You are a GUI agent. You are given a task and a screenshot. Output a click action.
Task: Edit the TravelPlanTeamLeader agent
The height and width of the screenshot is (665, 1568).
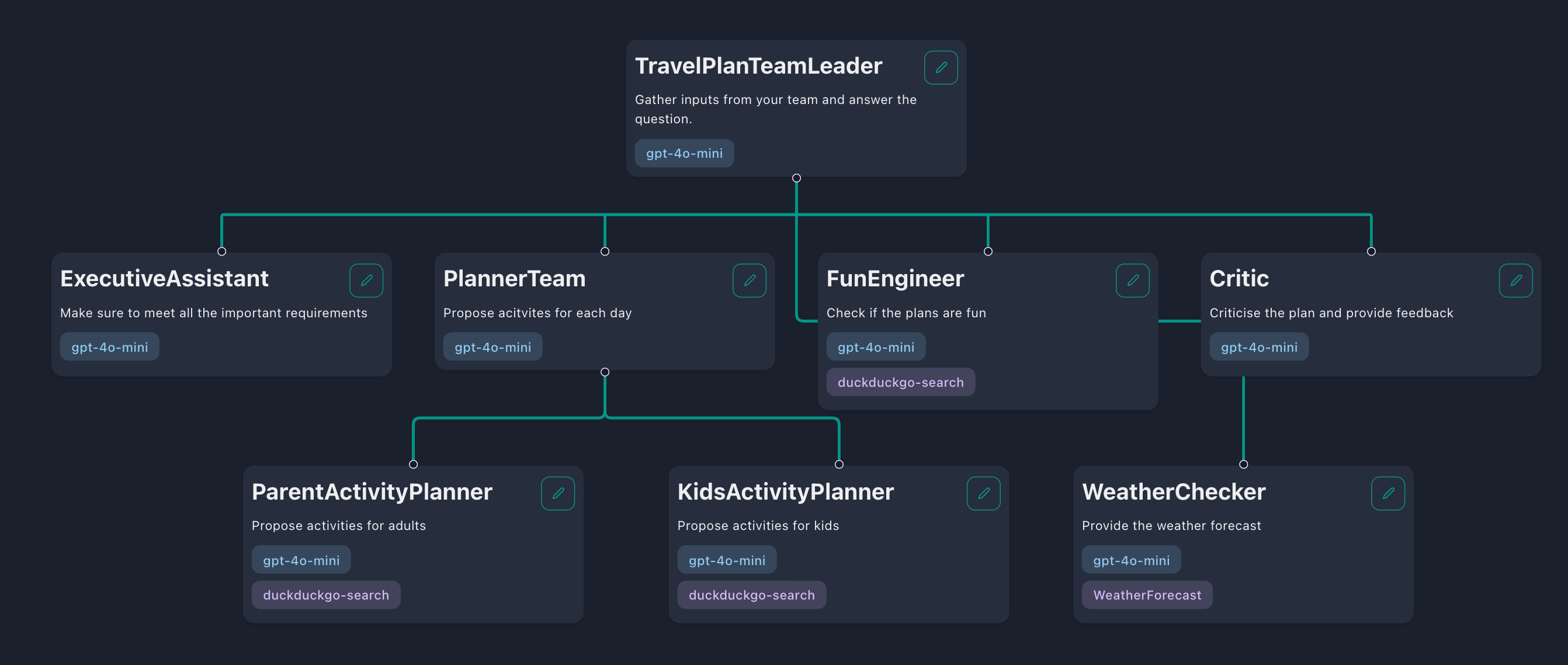click(941, 68)
